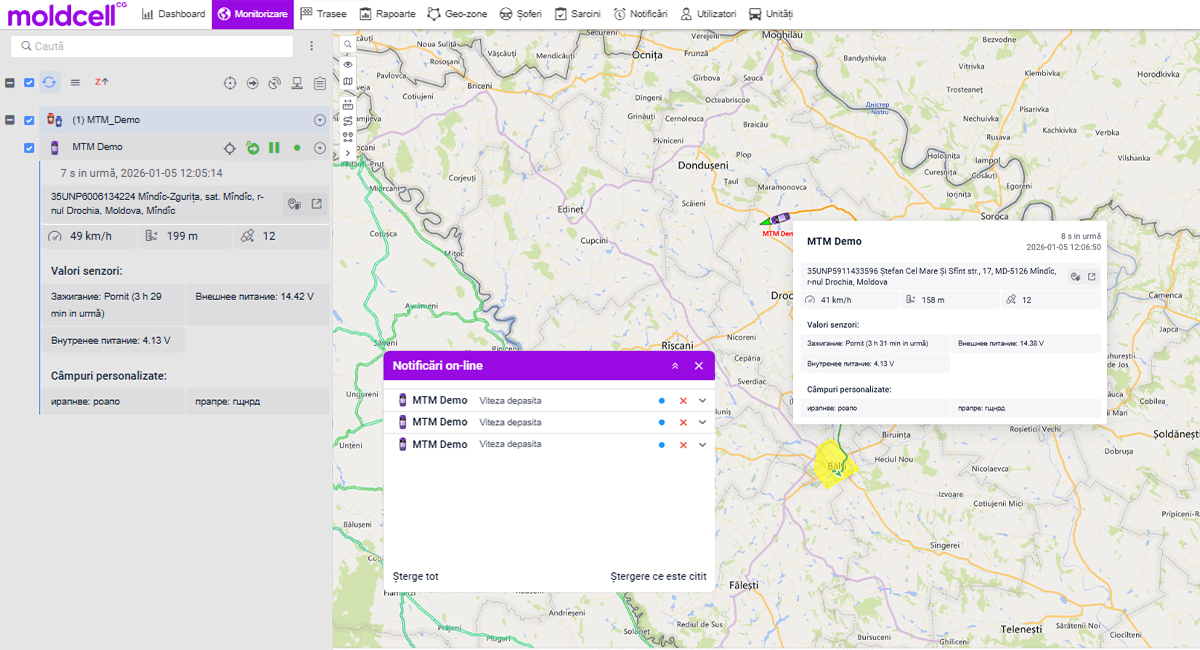Open dropdown menu for (1) MTM_Demo group
Screen dimensions: 1200x650
(x=320, y=120)
